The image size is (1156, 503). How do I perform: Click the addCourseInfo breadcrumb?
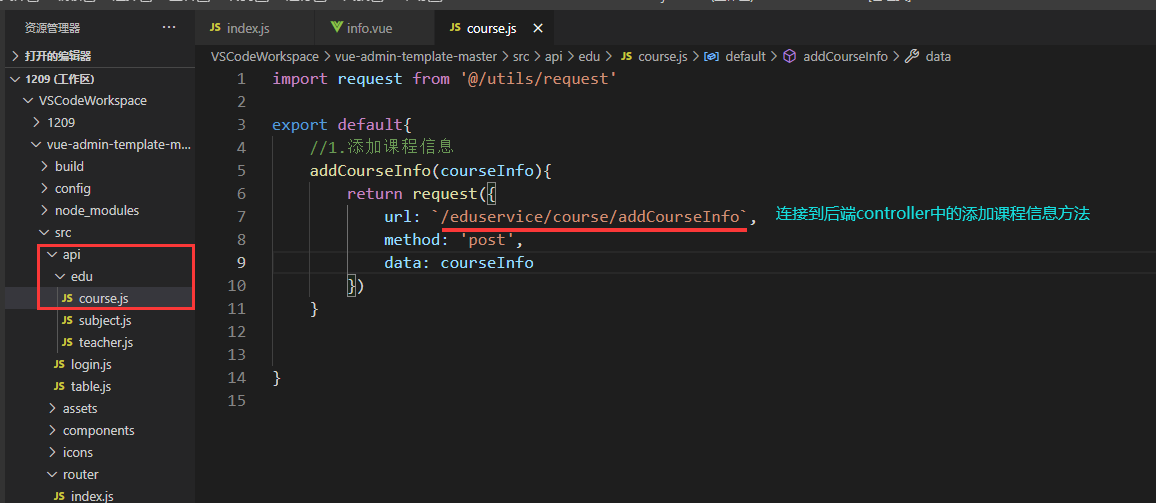click(x=845, y=56)
